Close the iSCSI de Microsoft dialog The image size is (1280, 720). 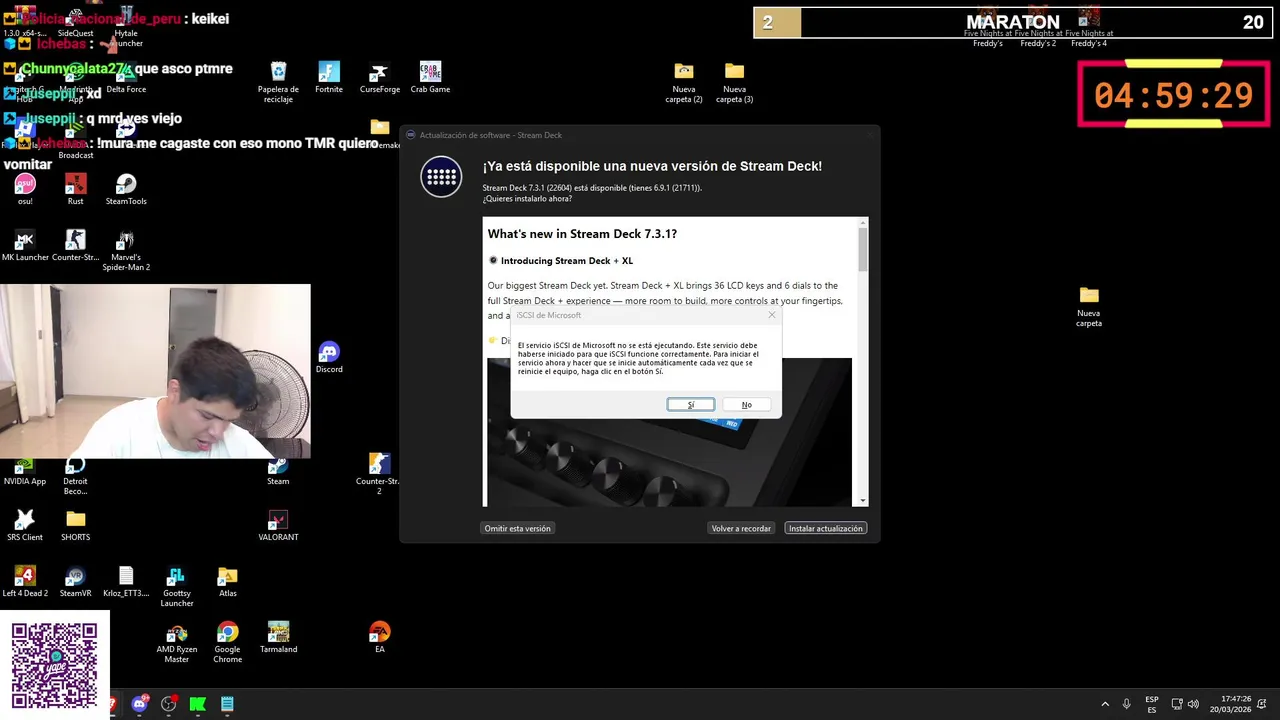click(x=771, y=315)
